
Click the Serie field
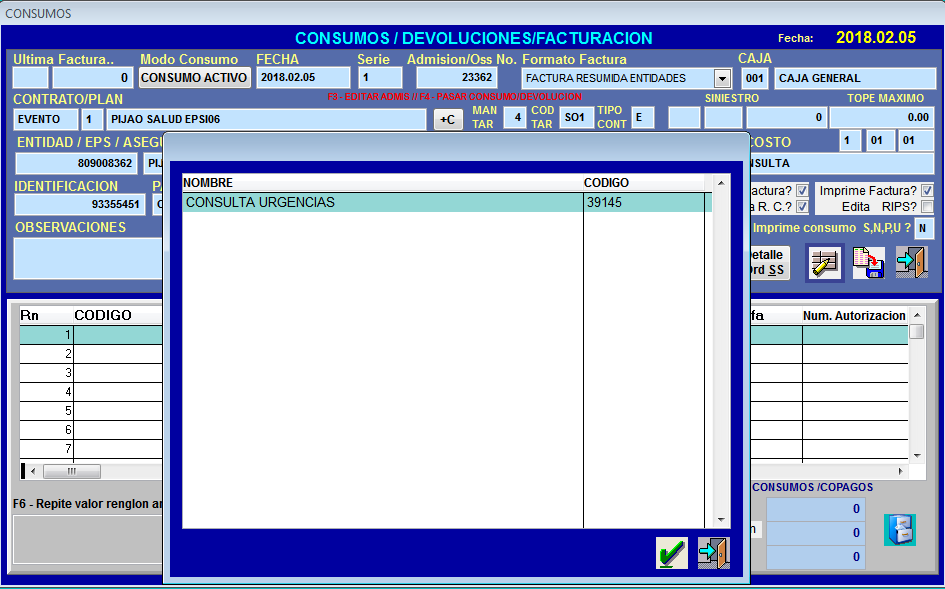tap(380, 78)
